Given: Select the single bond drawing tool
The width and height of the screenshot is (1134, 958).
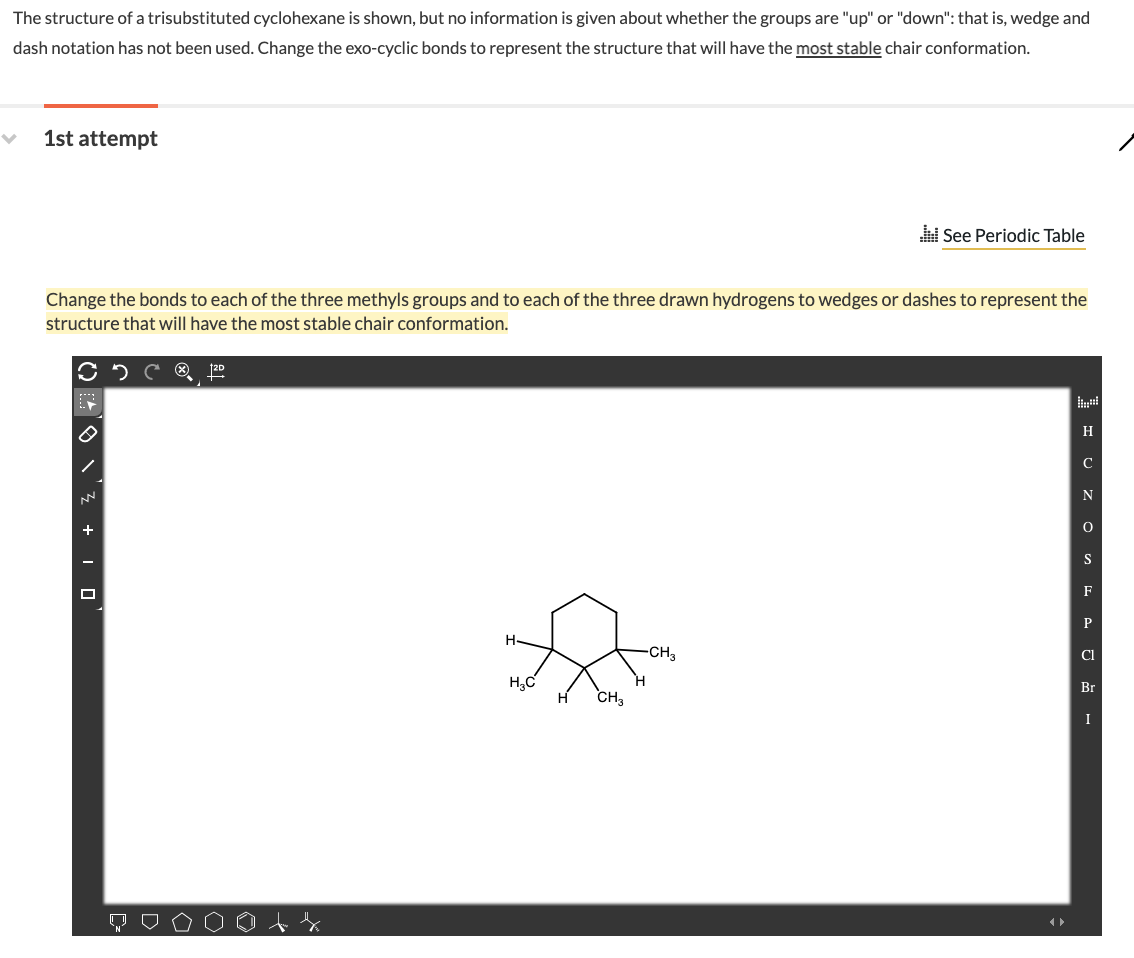Looking at the screenshot, I should [x=88, y=466].
